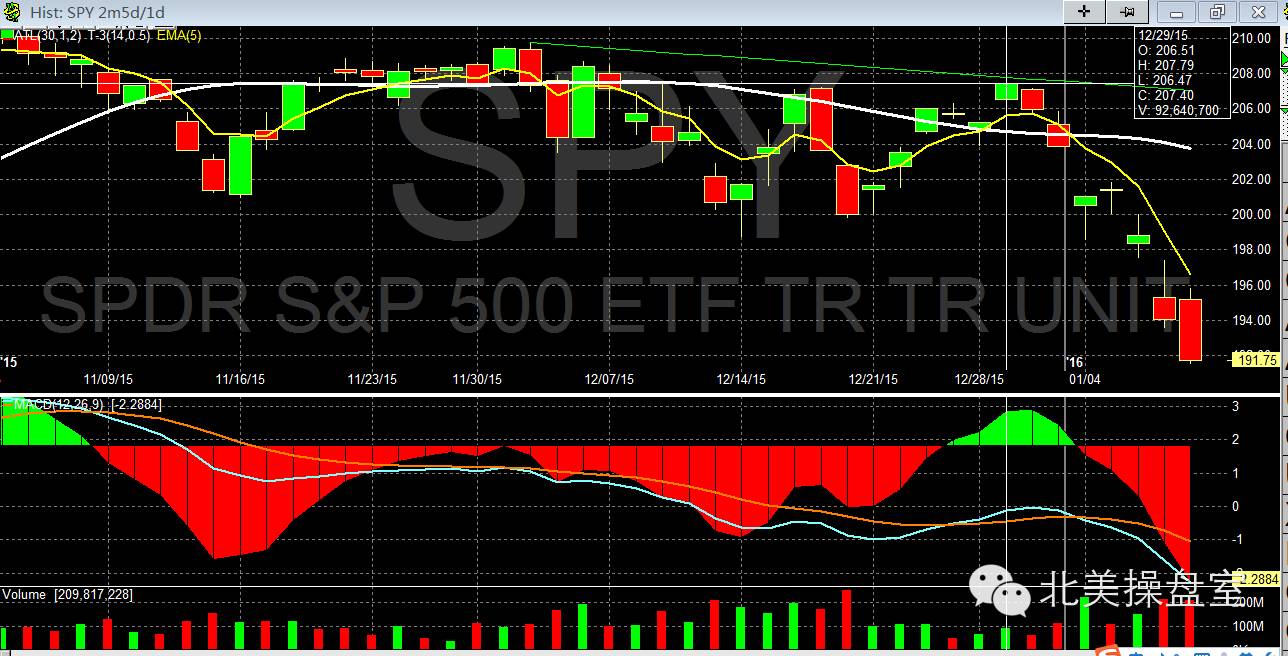Viewport: 1288px width, 656px height.
Task: Select the yellow EMA(5) indicator label
Action: coord(179,35)
